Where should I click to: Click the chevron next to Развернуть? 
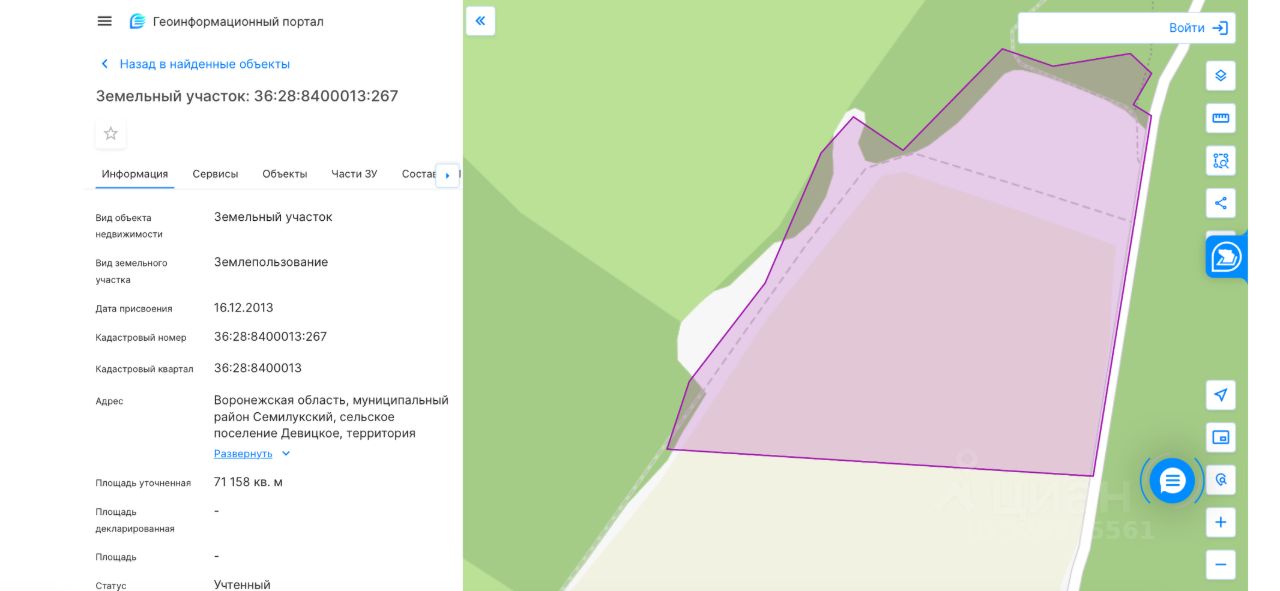coord(286,454)
